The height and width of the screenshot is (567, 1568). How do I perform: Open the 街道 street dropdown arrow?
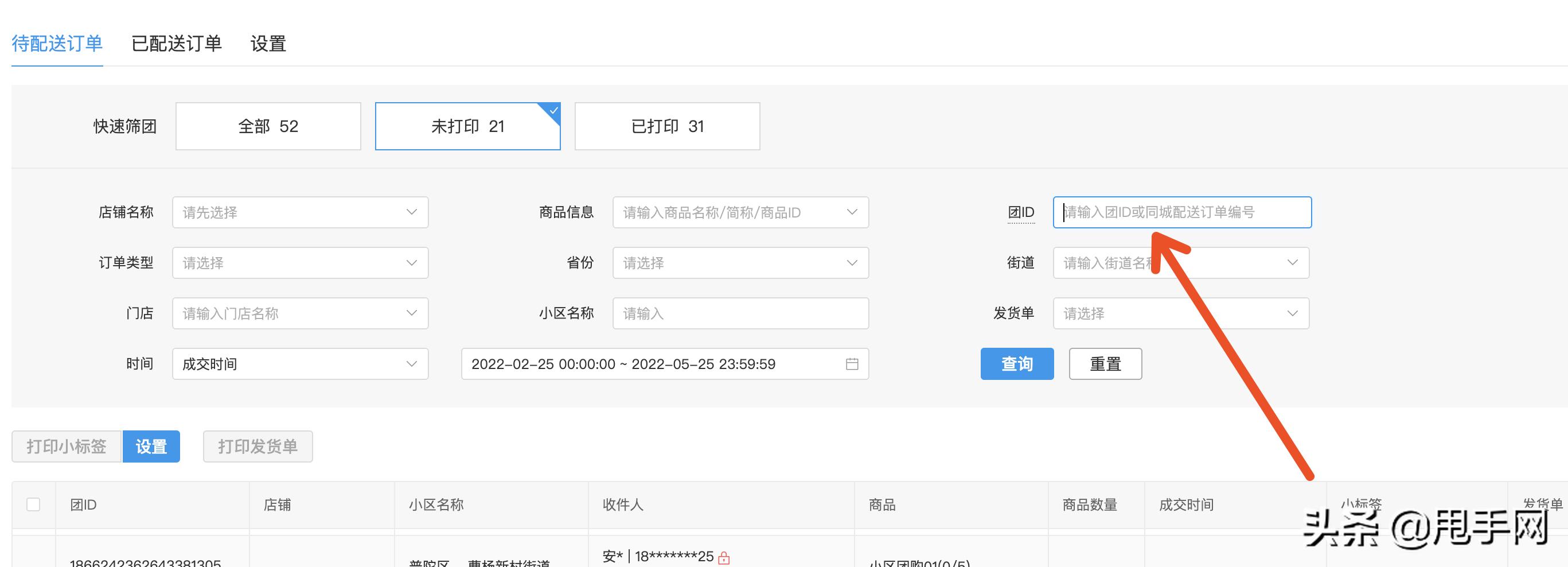[x=1293, y=262]
